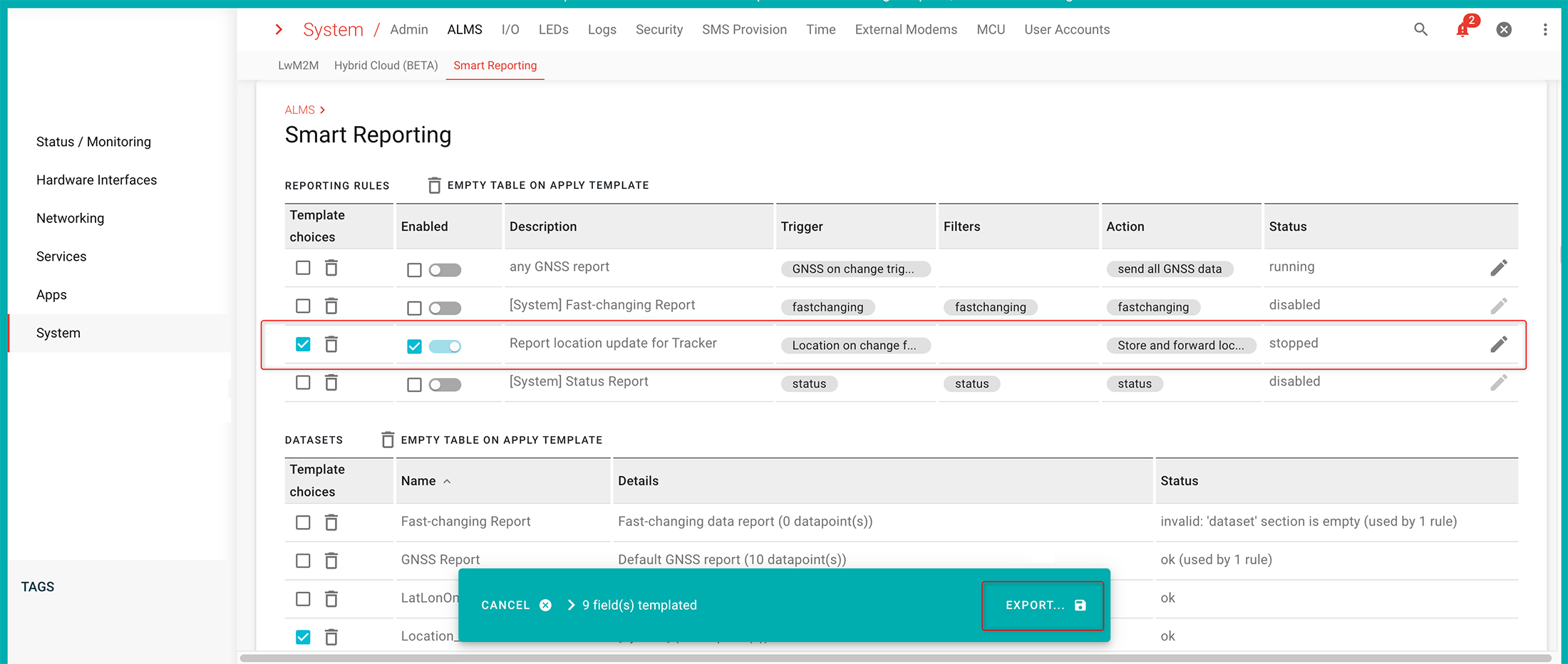1568x664 pixels.
Task: Open the notifications bell with badge
Action: (1463, 29)
